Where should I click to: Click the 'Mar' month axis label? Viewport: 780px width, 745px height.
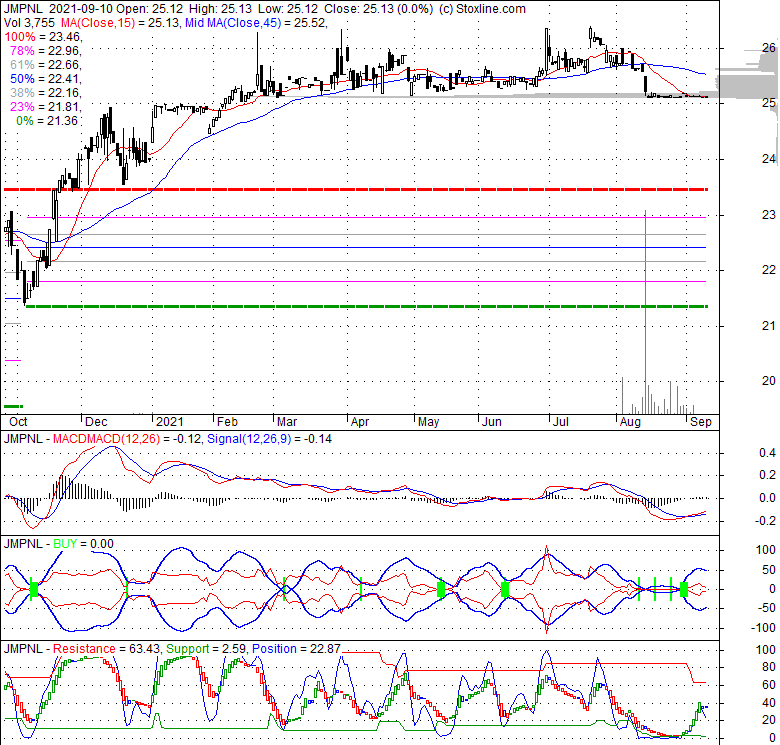(x=287, y=422)
